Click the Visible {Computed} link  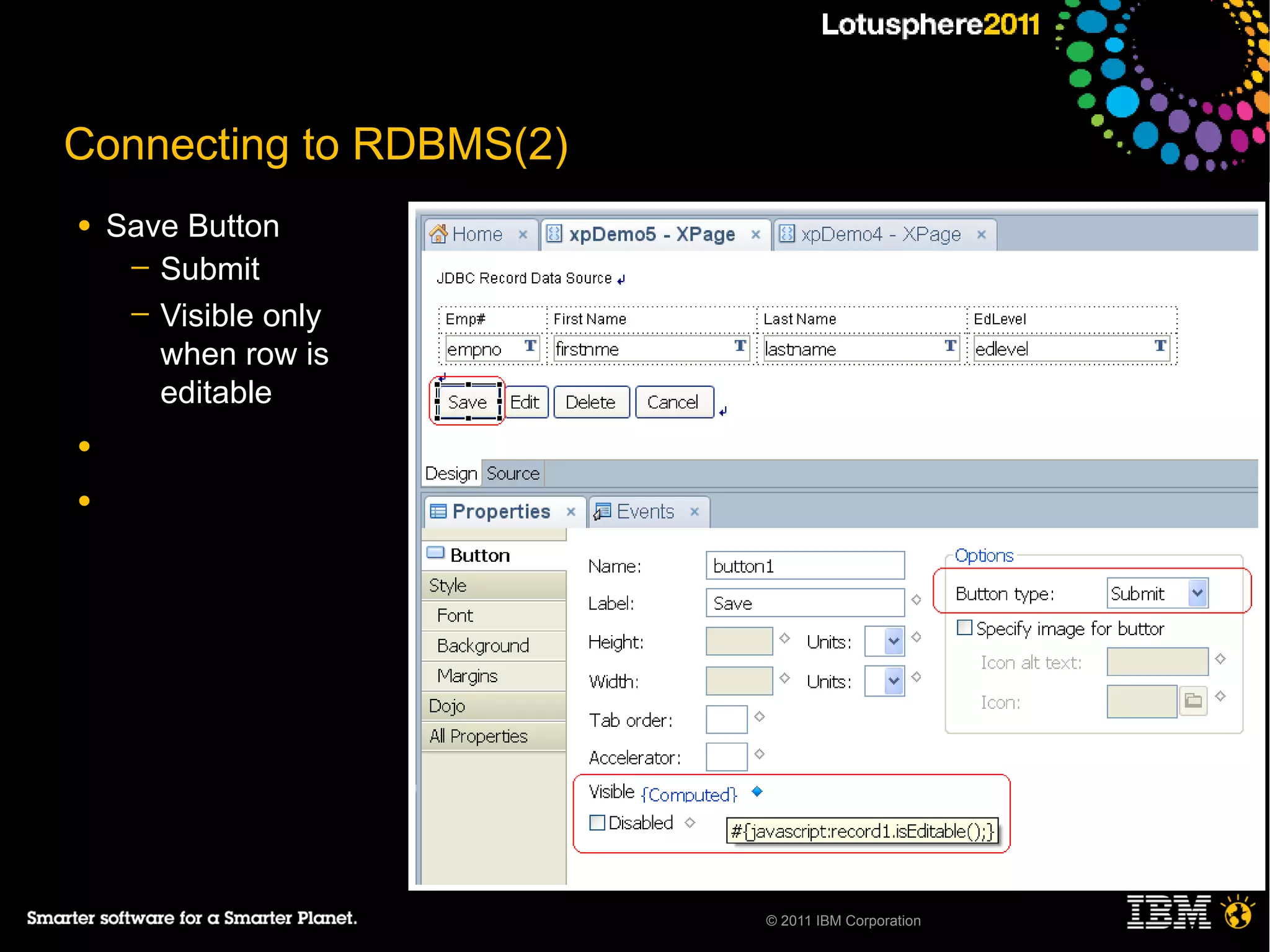pos(689,794)
